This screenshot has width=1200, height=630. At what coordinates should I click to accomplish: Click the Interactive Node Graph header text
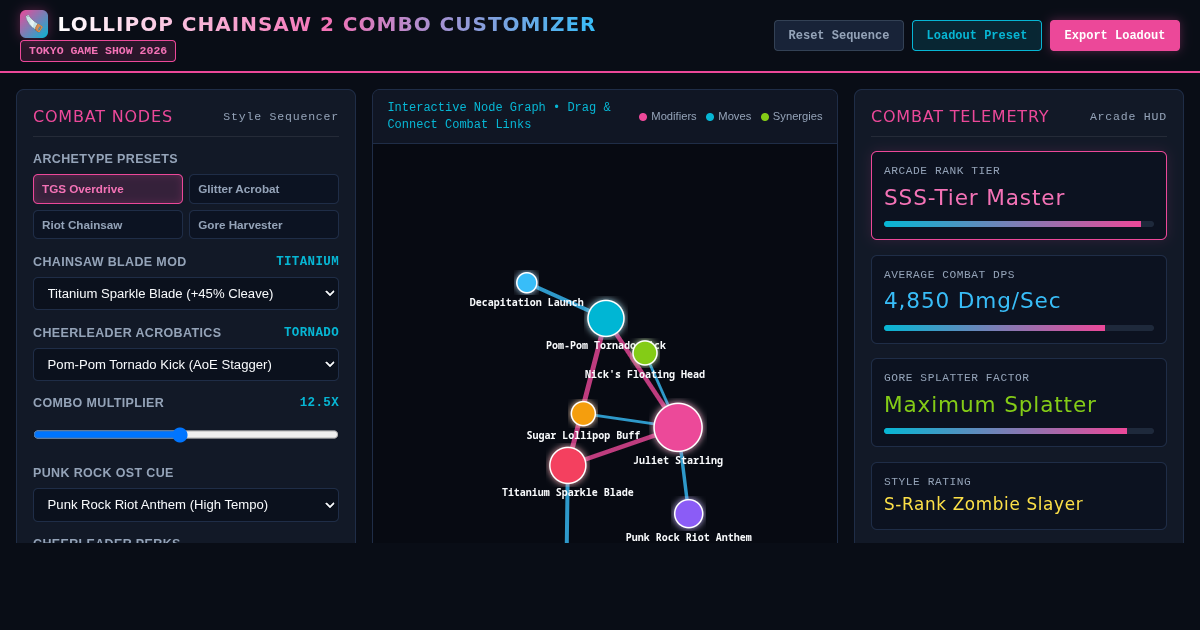pyautogui.click(x=499, y=116)
